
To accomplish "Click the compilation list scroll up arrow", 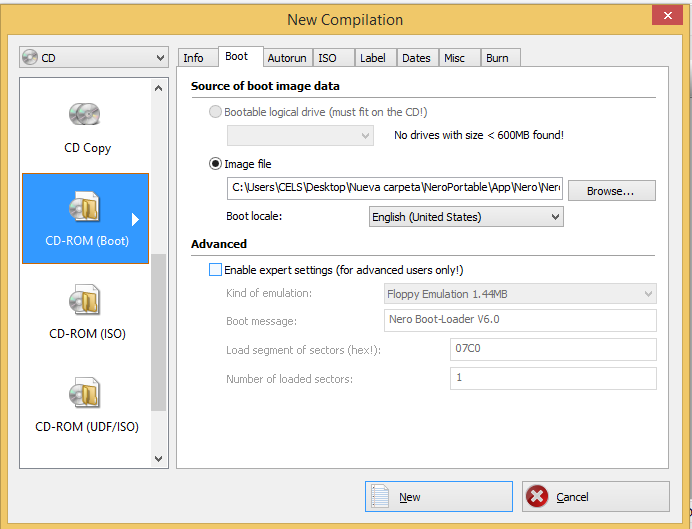I will (159, 88).
